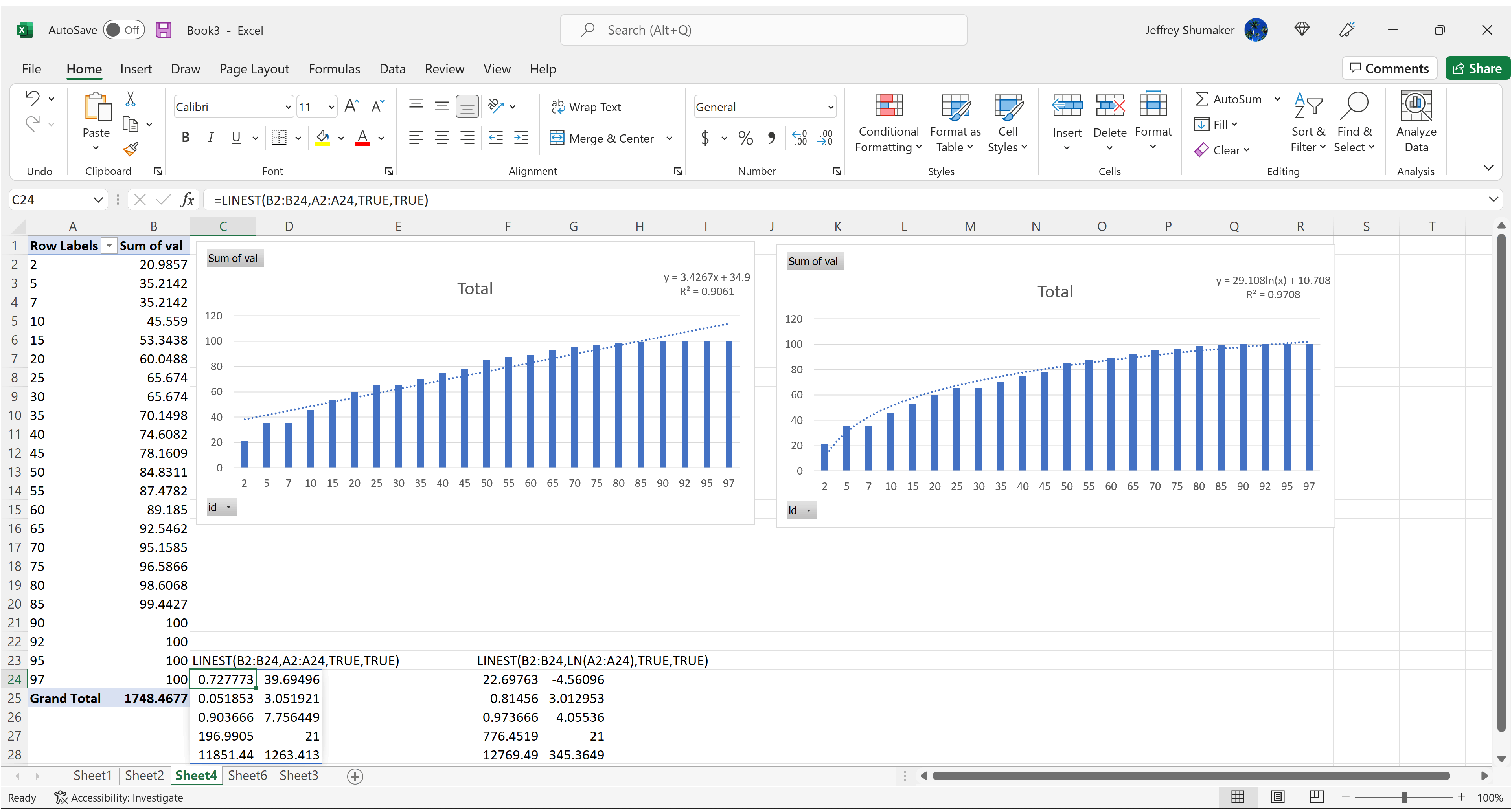Open the Insert ribbon tab

click(x=136, y=69)
